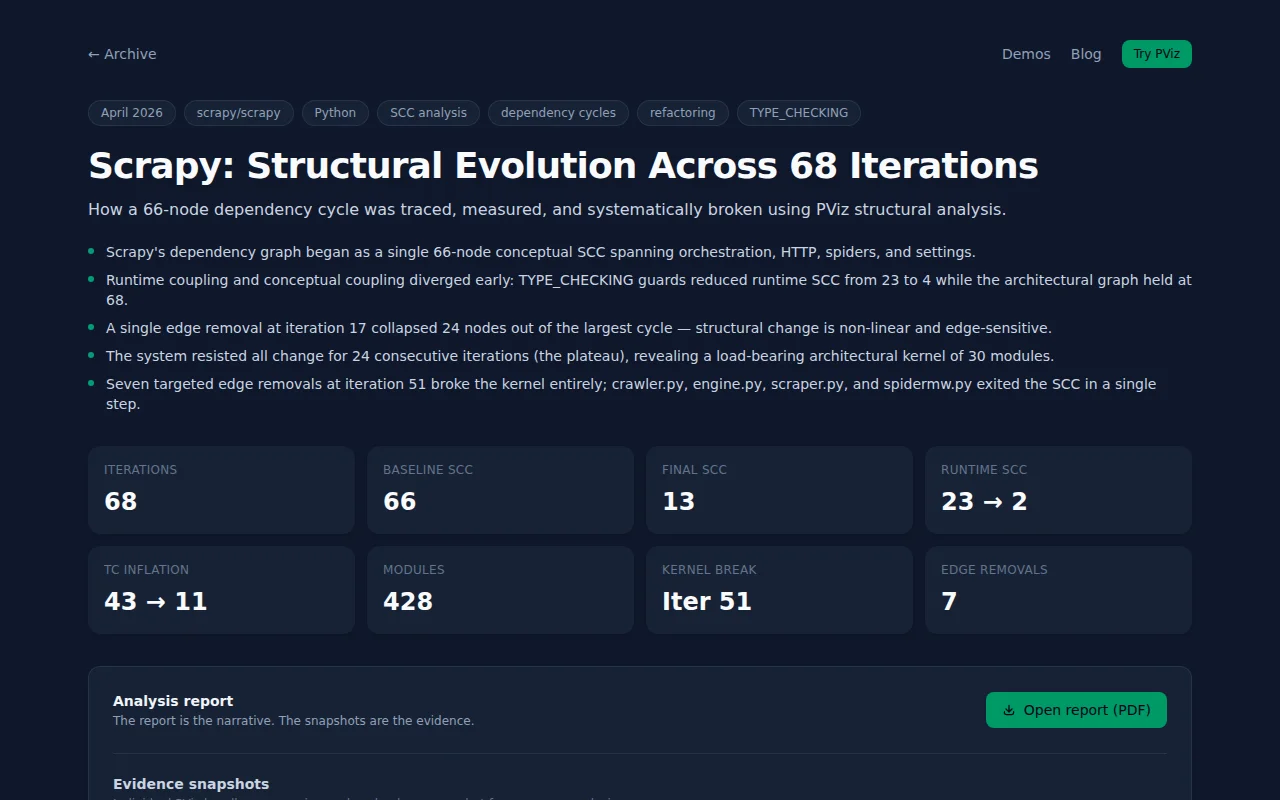Select the SCC analysis tag
1280x800 pixels.
point(428,113)
